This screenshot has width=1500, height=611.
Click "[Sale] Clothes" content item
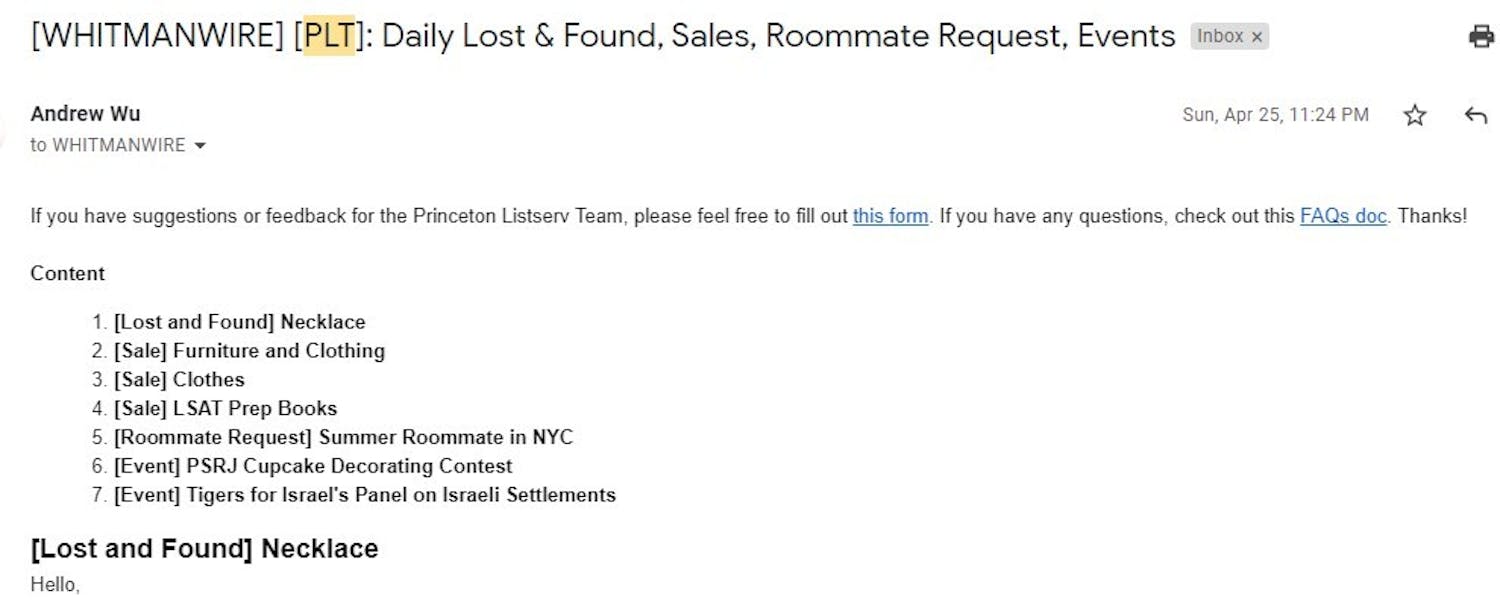(x=179, y=380)
